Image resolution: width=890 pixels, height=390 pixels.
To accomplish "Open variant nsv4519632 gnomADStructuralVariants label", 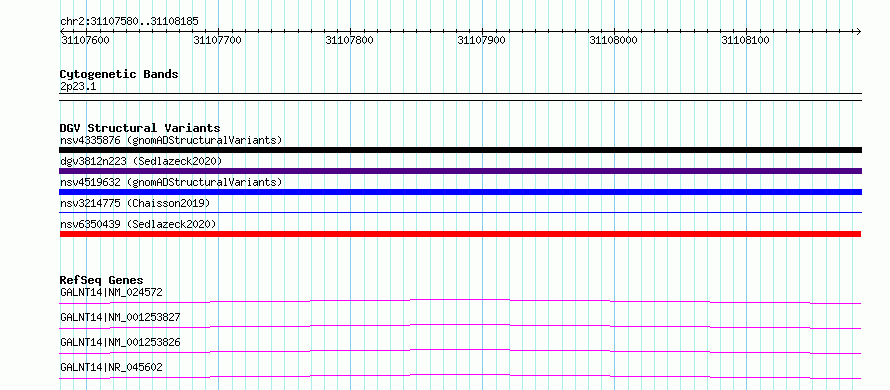I will 171,182.
